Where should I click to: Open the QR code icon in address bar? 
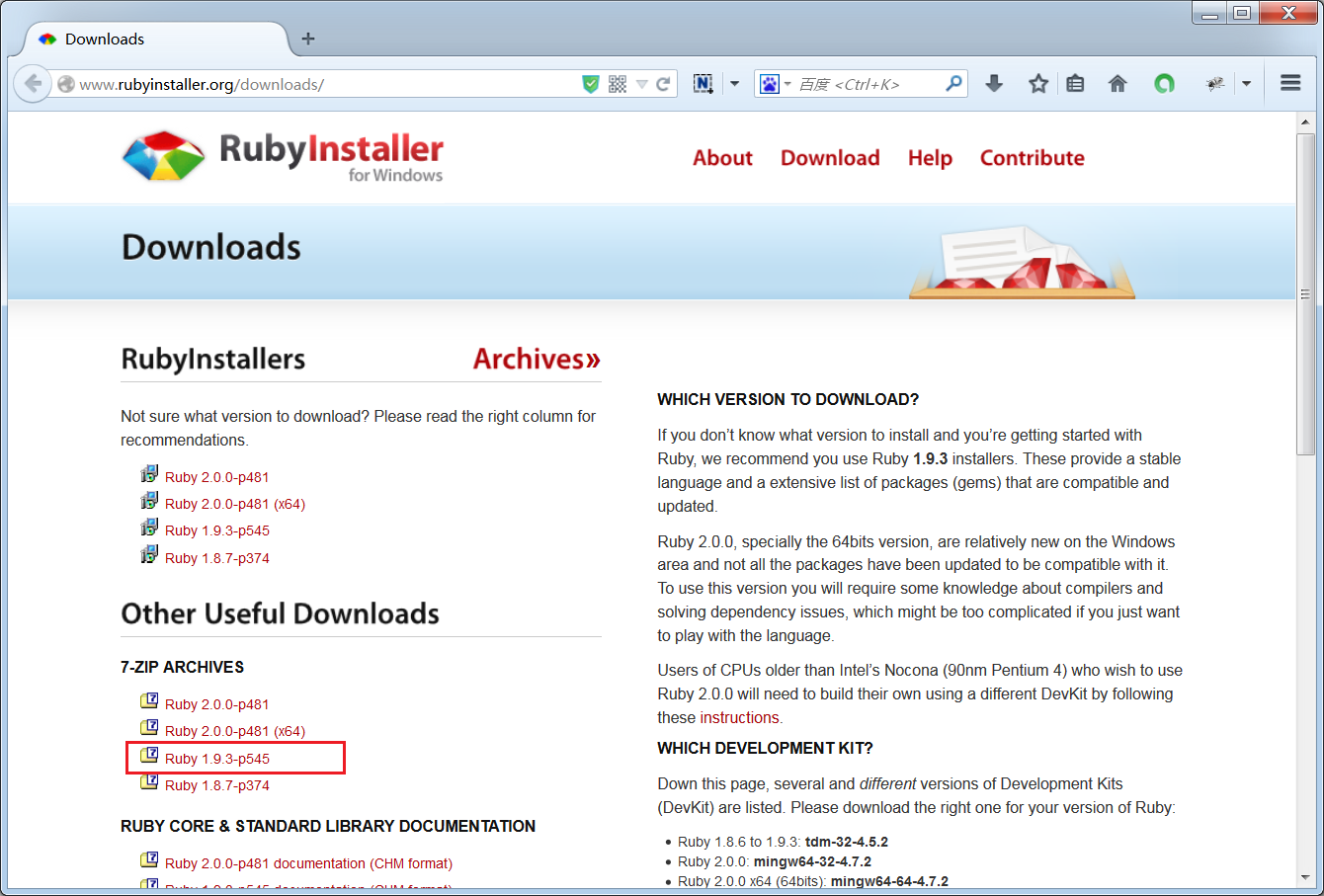pos(618,84)
